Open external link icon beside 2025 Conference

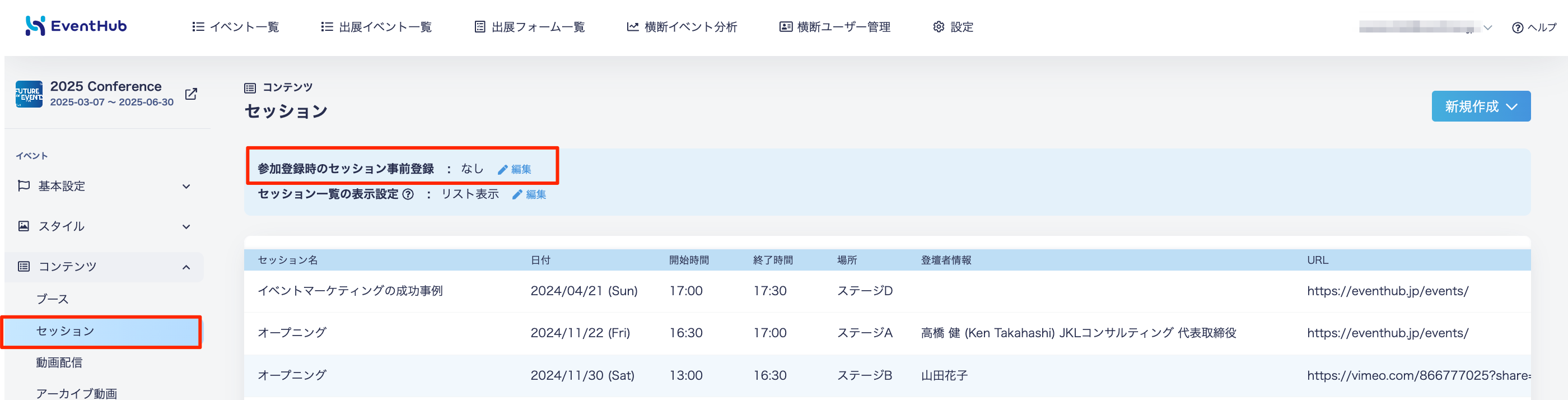[191, 94]
